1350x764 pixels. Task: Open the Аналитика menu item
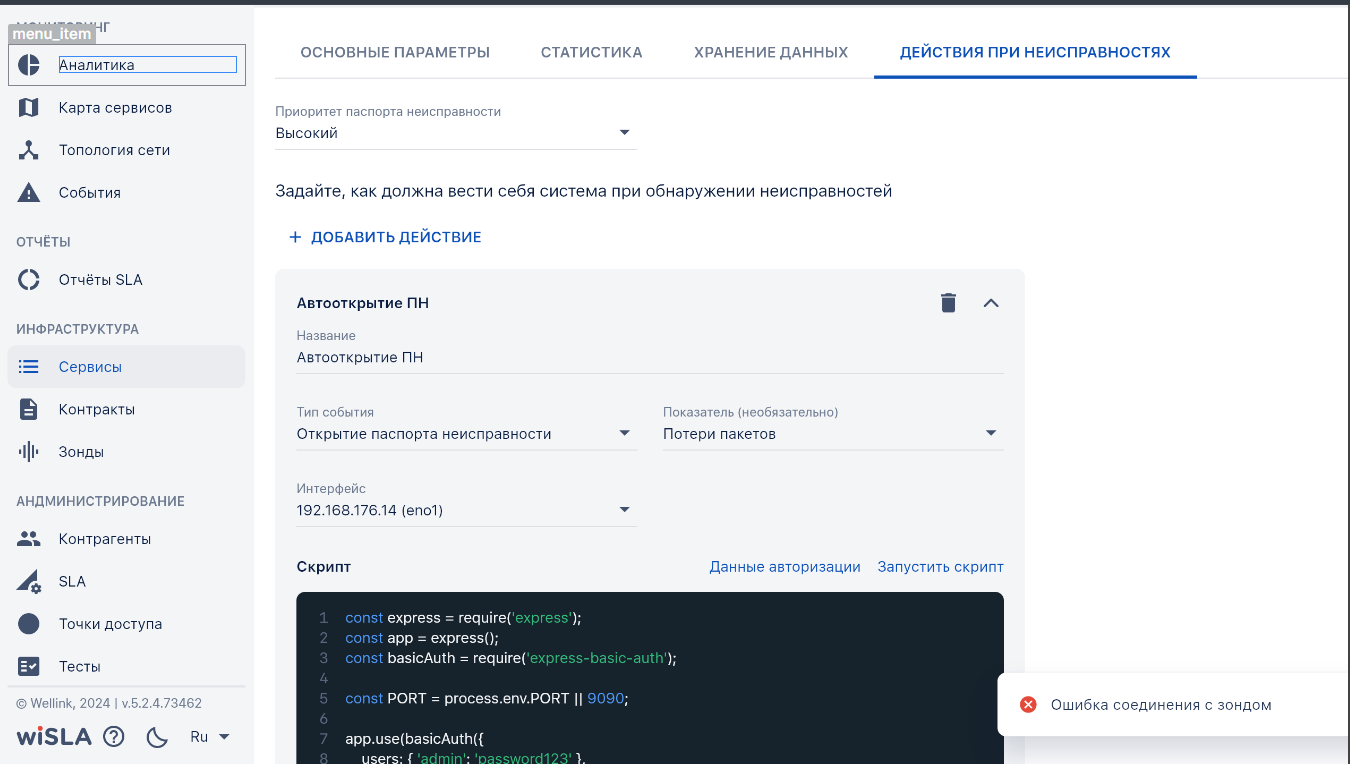click(x=126, y=65)
